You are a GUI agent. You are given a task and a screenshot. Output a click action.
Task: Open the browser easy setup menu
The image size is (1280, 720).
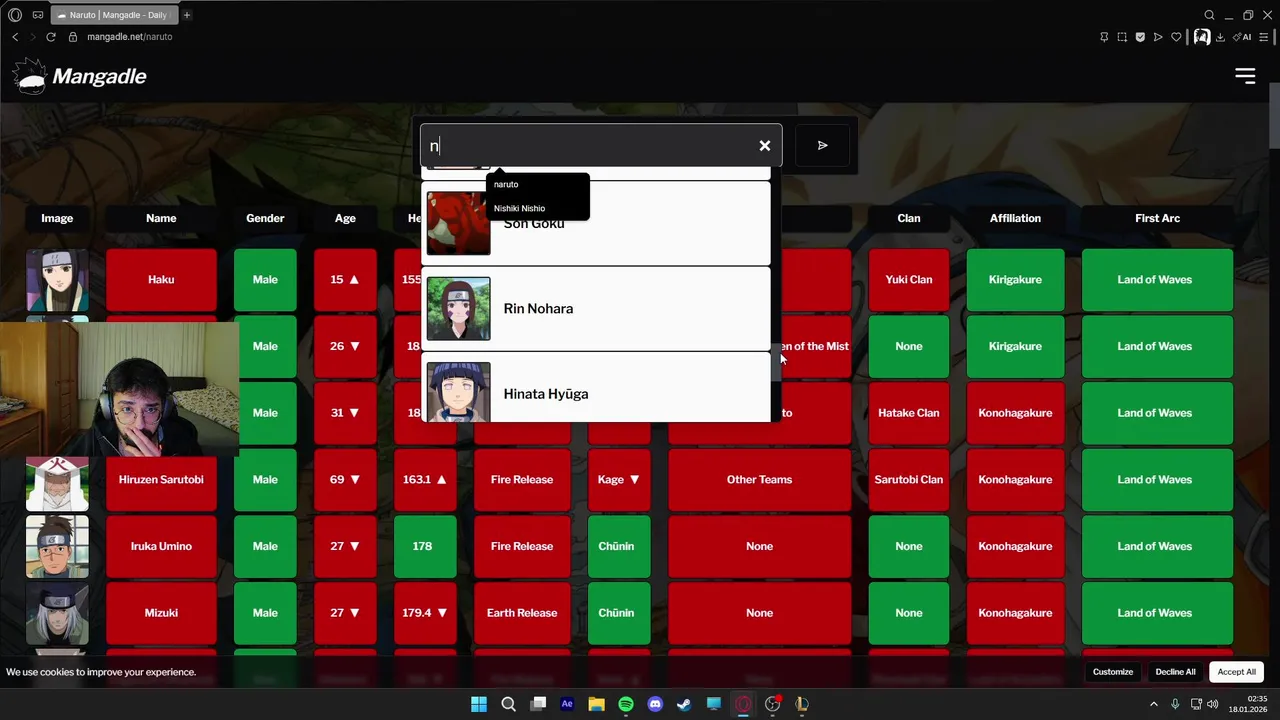(1263, 37)
